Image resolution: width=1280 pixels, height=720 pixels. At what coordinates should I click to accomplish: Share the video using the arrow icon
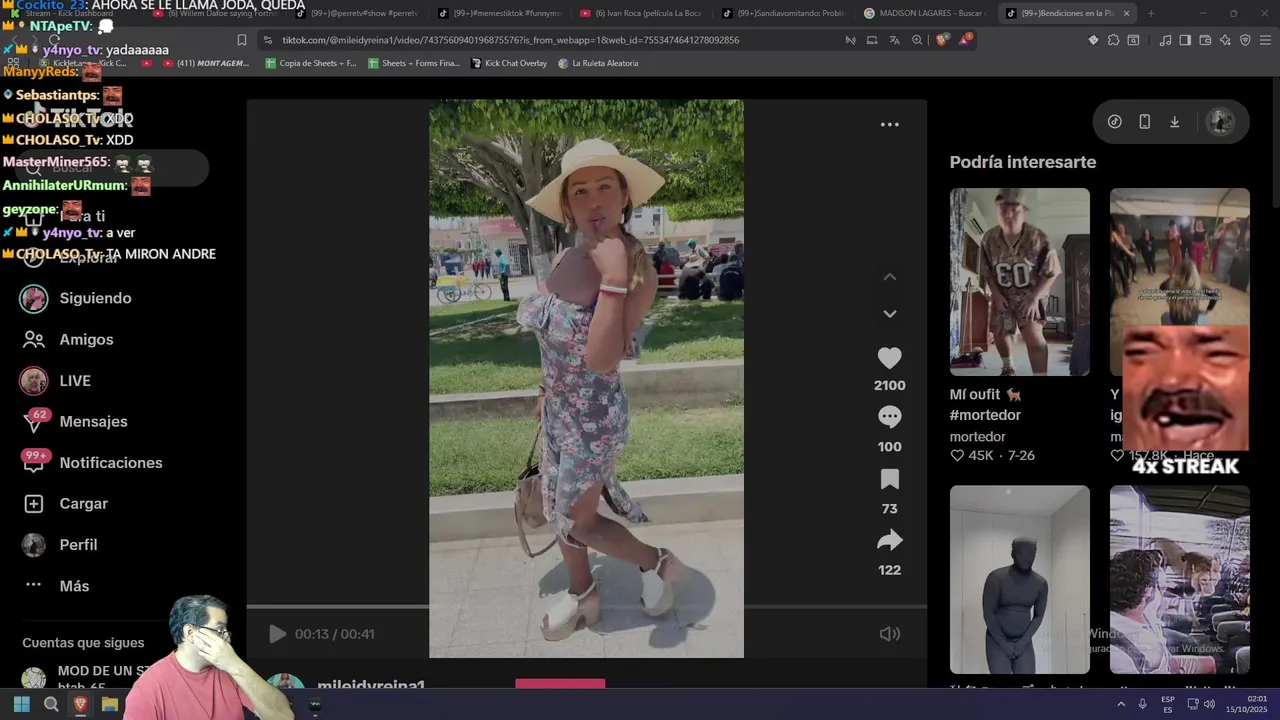pos(889,541)
